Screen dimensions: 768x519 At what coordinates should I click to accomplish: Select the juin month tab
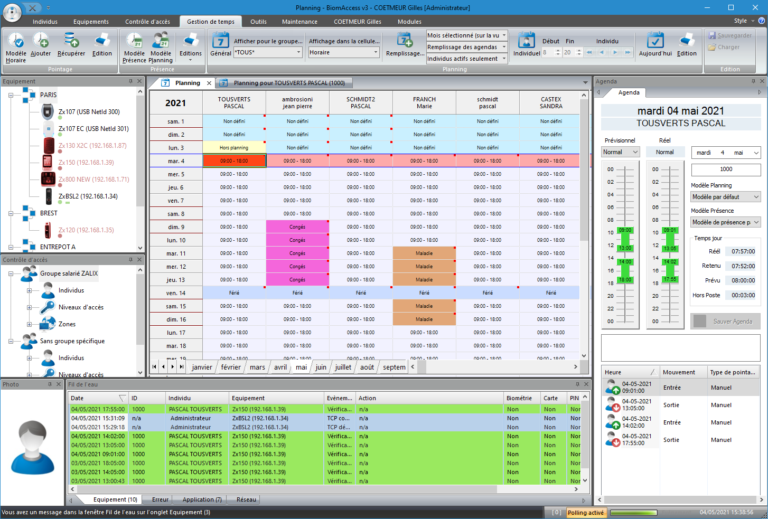point(321,367)
